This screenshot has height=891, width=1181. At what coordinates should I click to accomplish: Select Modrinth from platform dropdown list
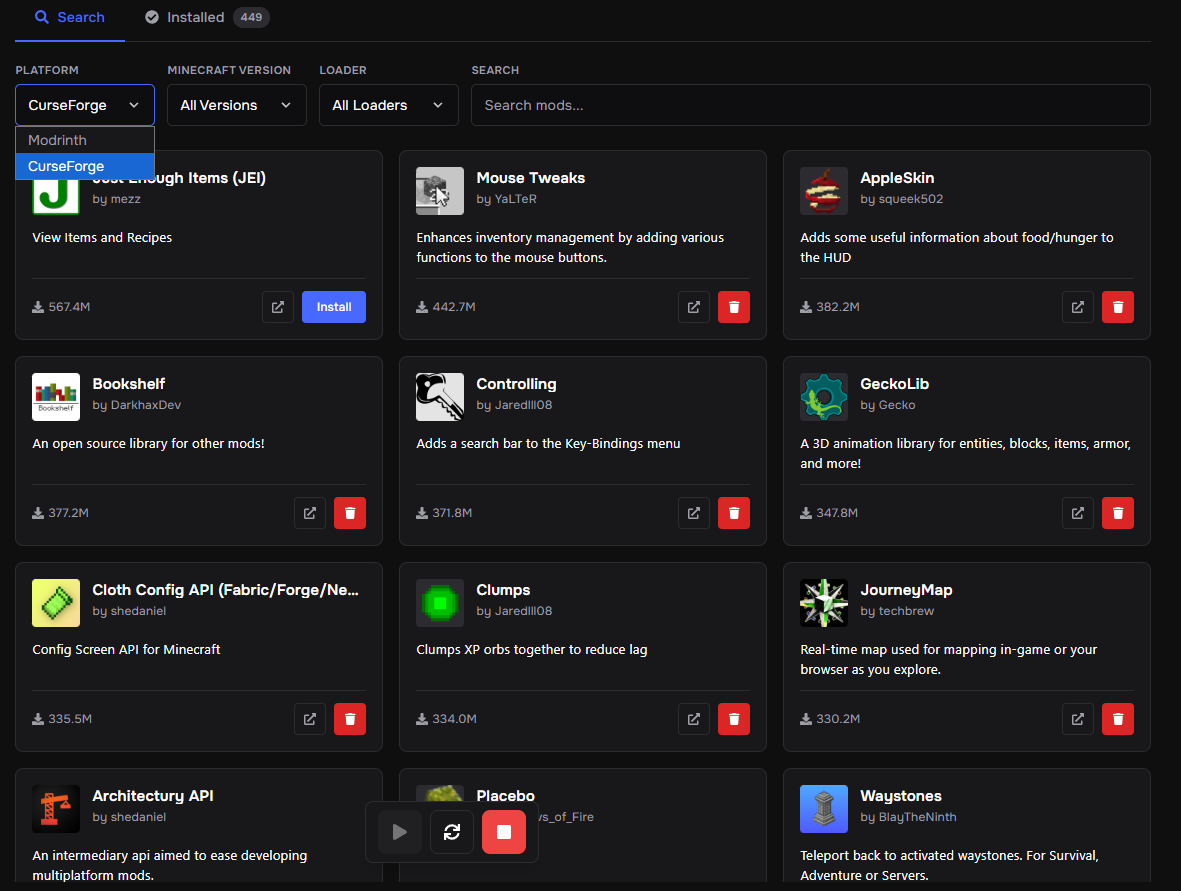click(x=84, y=140)
